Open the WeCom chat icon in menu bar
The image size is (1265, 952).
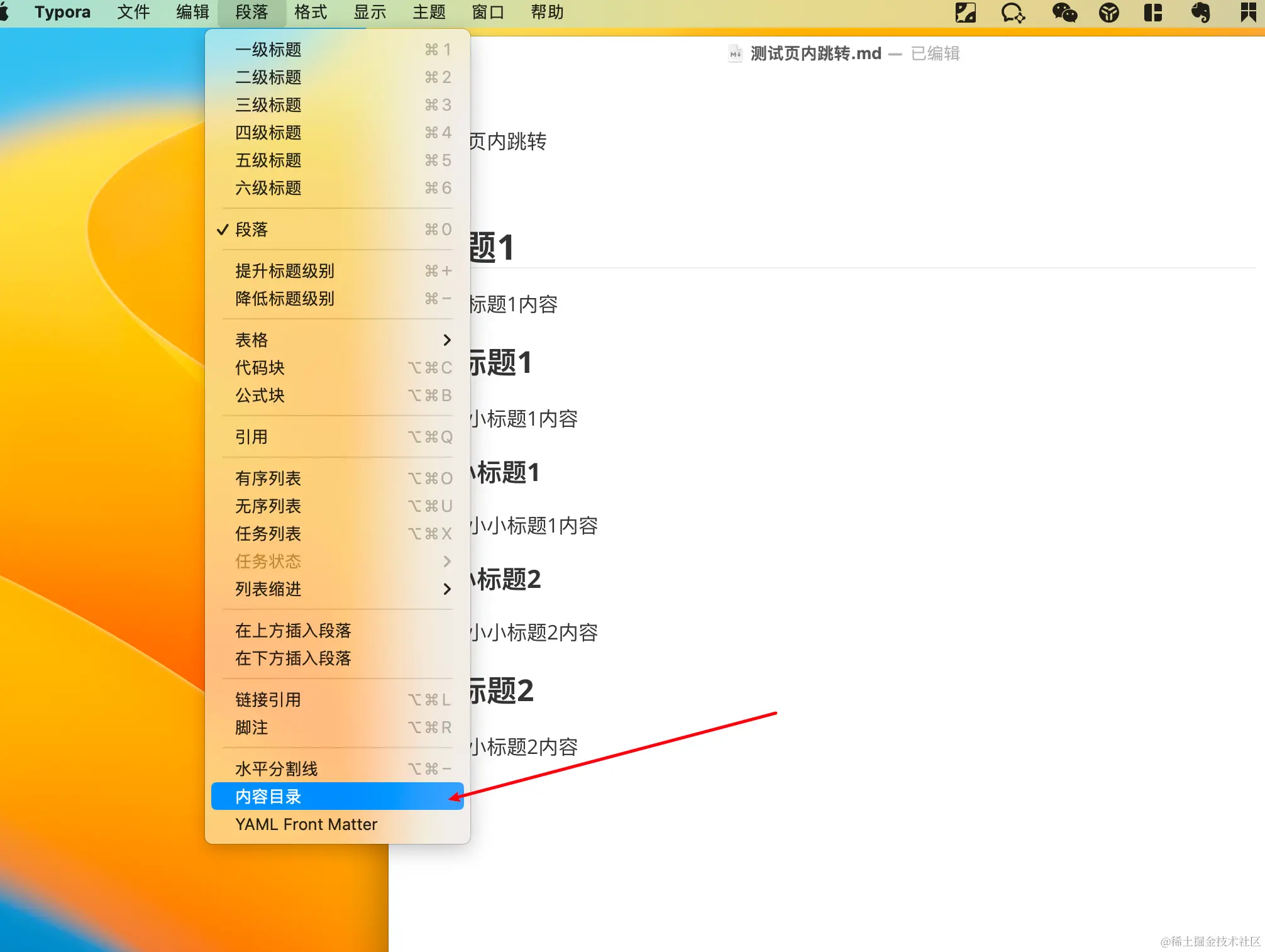coord(1012,13)
